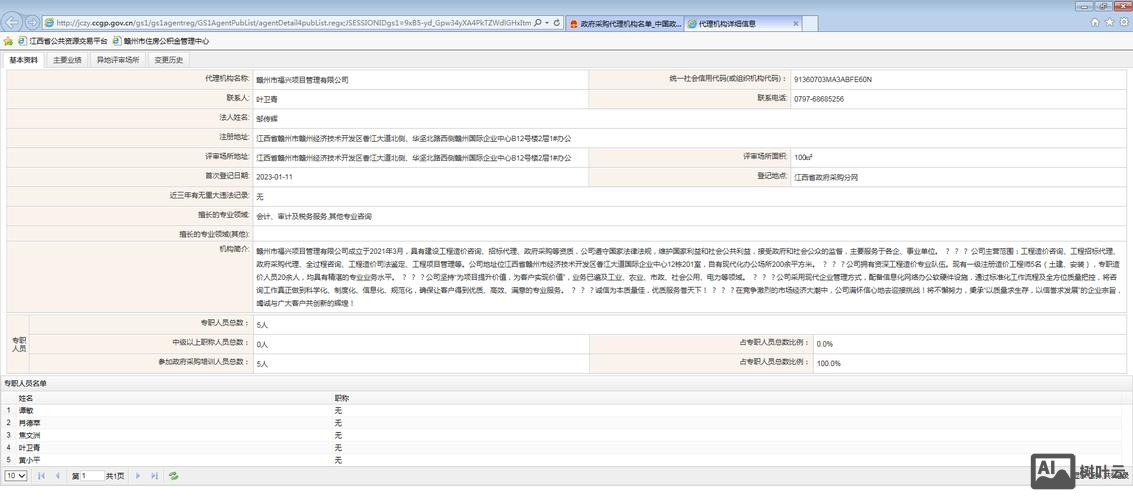Switch to the 主要业绩 tab

point(67,60)
